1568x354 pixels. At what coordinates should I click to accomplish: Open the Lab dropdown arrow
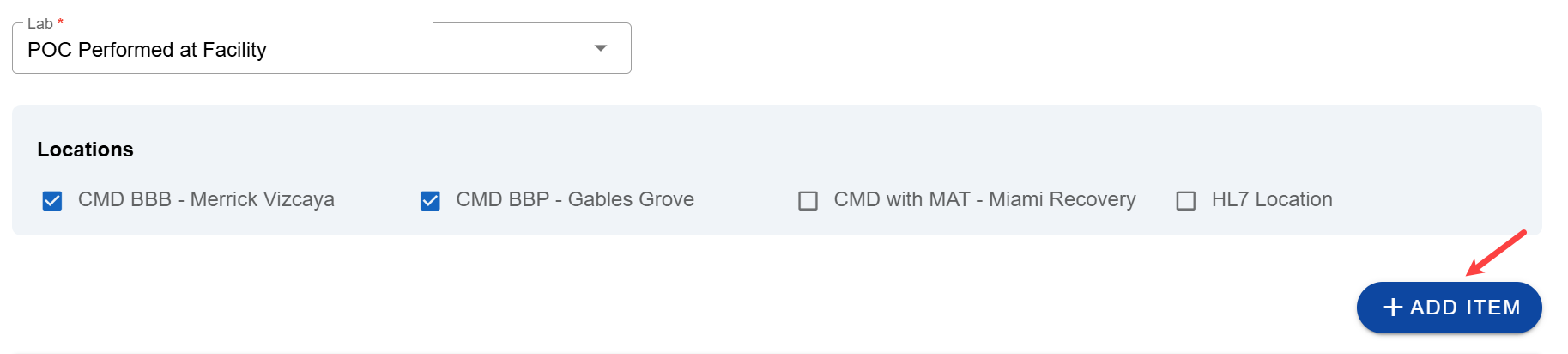coord(601,48)
